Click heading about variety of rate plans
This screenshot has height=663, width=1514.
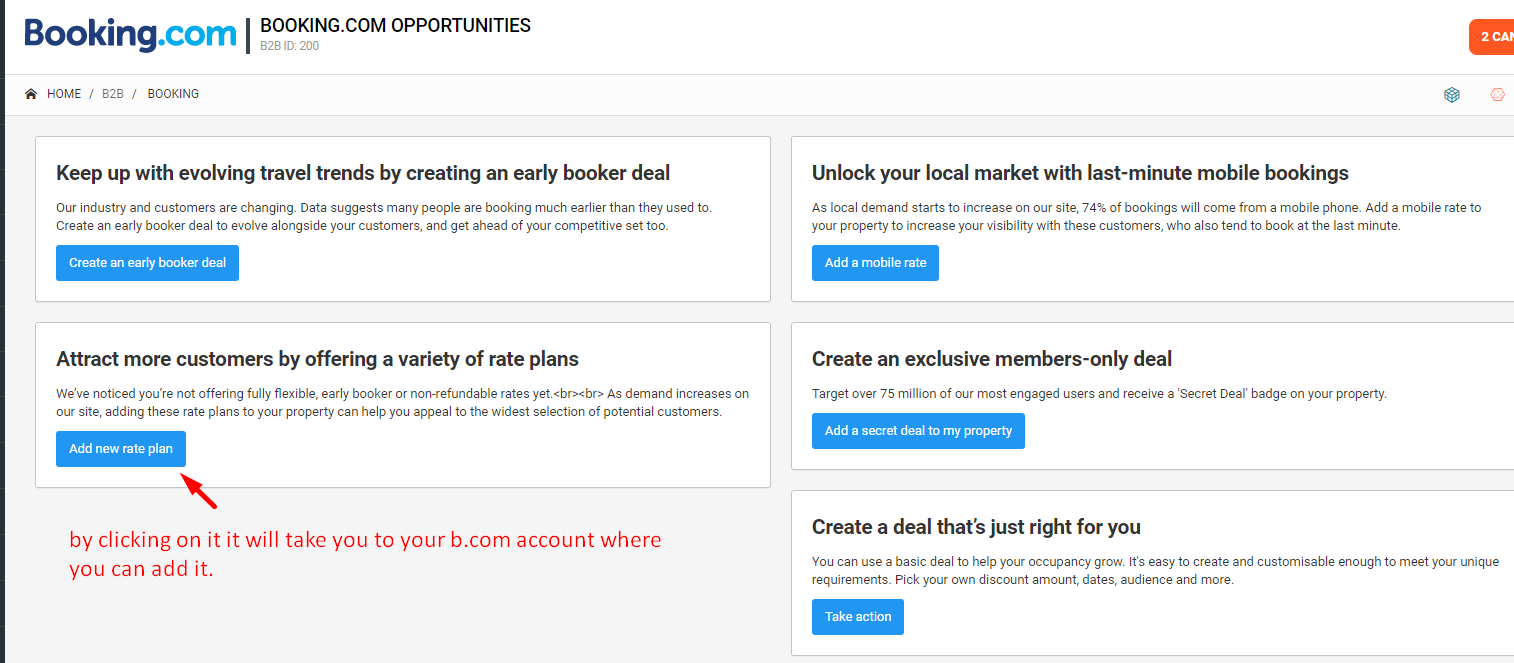(317, 359)
